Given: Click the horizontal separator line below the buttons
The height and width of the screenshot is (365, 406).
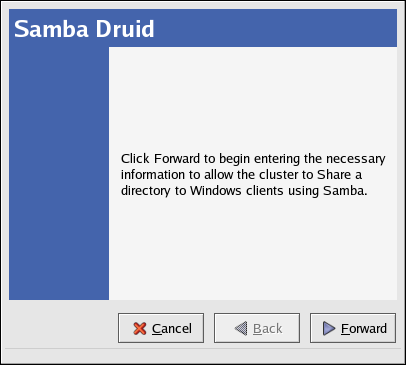Looking at the screenshot, I should click(203, 349).
